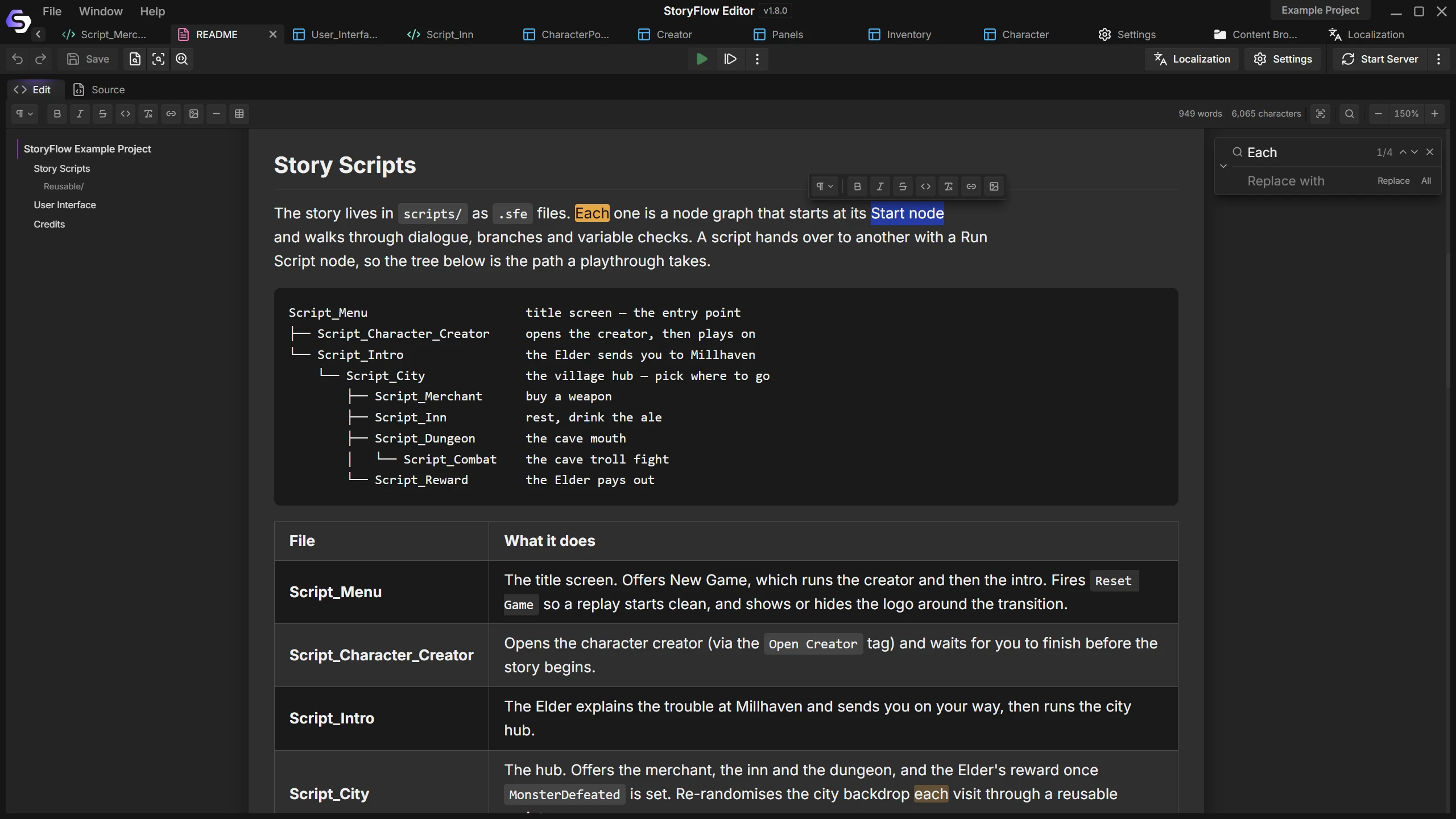This screenshot has height=819, width=1456.
Task: Zoom in with the plus button
Action: coord(1435,114)
